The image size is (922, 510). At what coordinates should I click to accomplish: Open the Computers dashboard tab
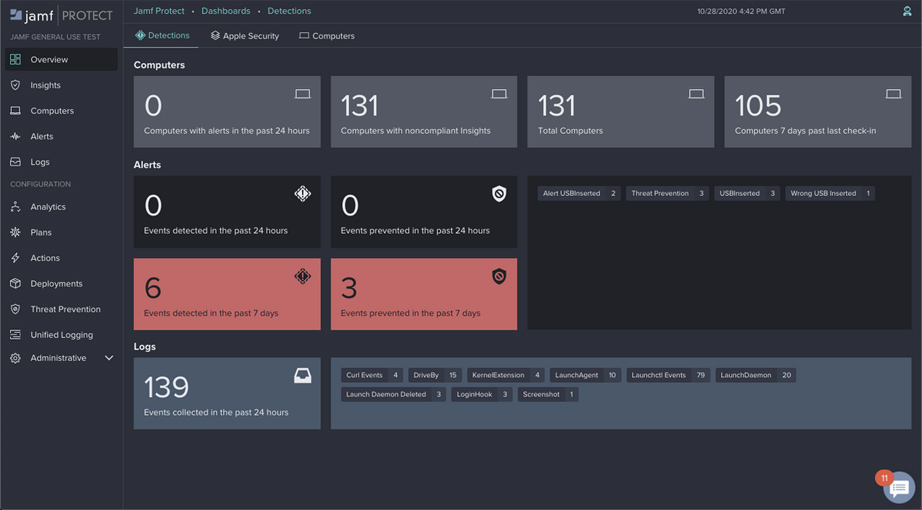click(327, 36)
